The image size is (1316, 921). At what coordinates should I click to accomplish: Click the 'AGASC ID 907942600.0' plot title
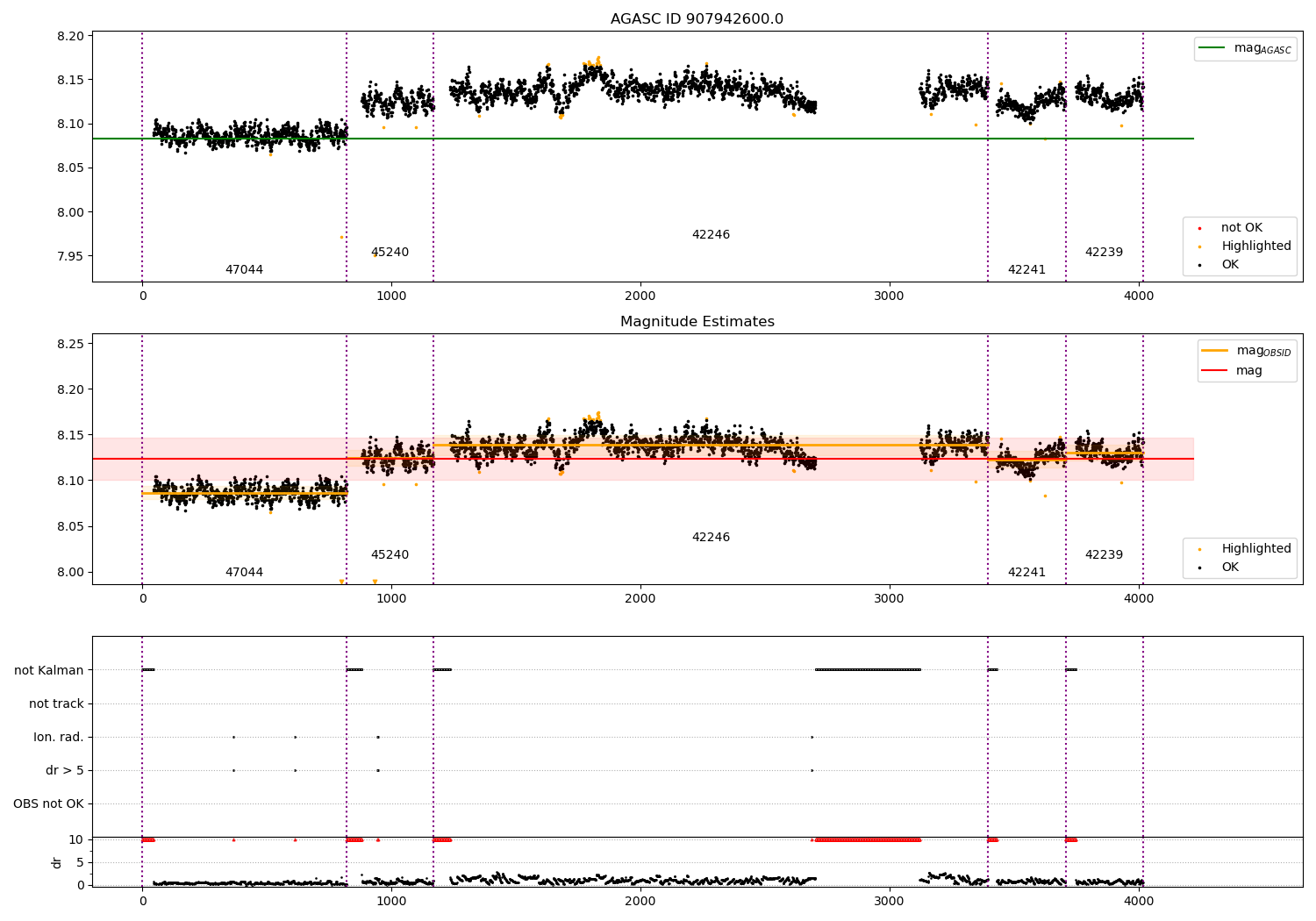point(697,19)
